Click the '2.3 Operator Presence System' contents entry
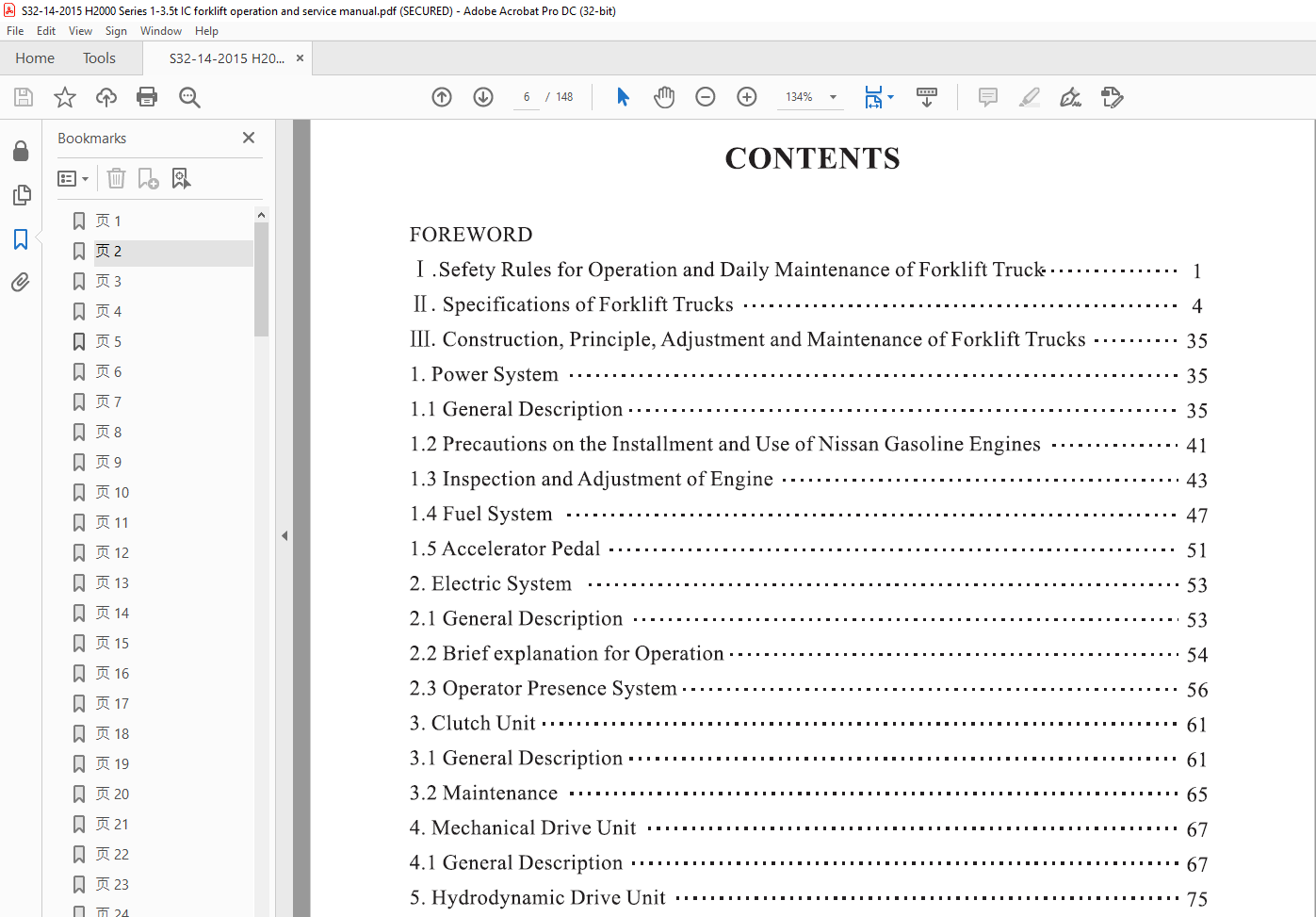 point(544,688)
